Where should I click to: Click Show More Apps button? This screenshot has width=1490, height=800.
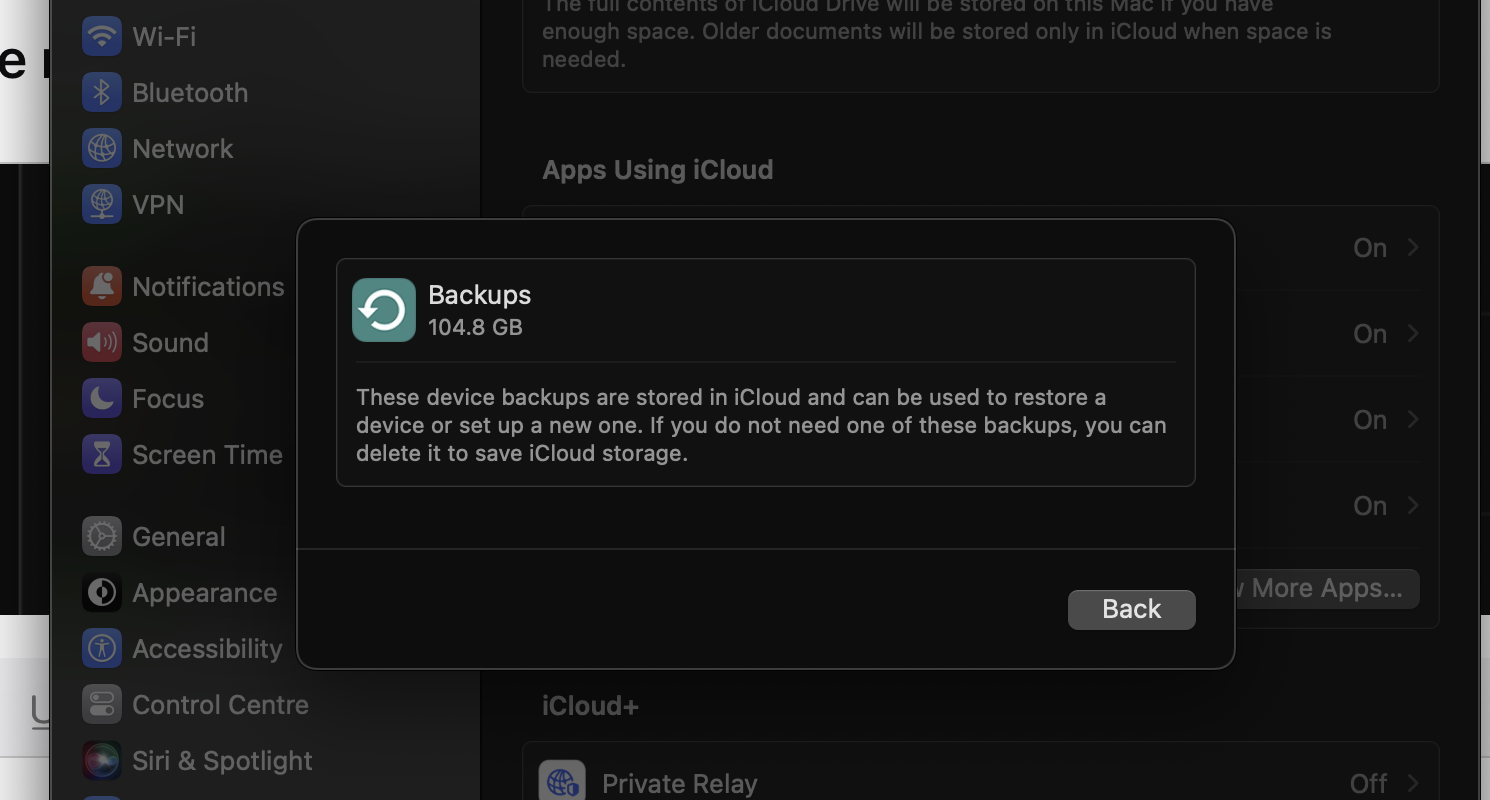click(x=1327, y=588)
